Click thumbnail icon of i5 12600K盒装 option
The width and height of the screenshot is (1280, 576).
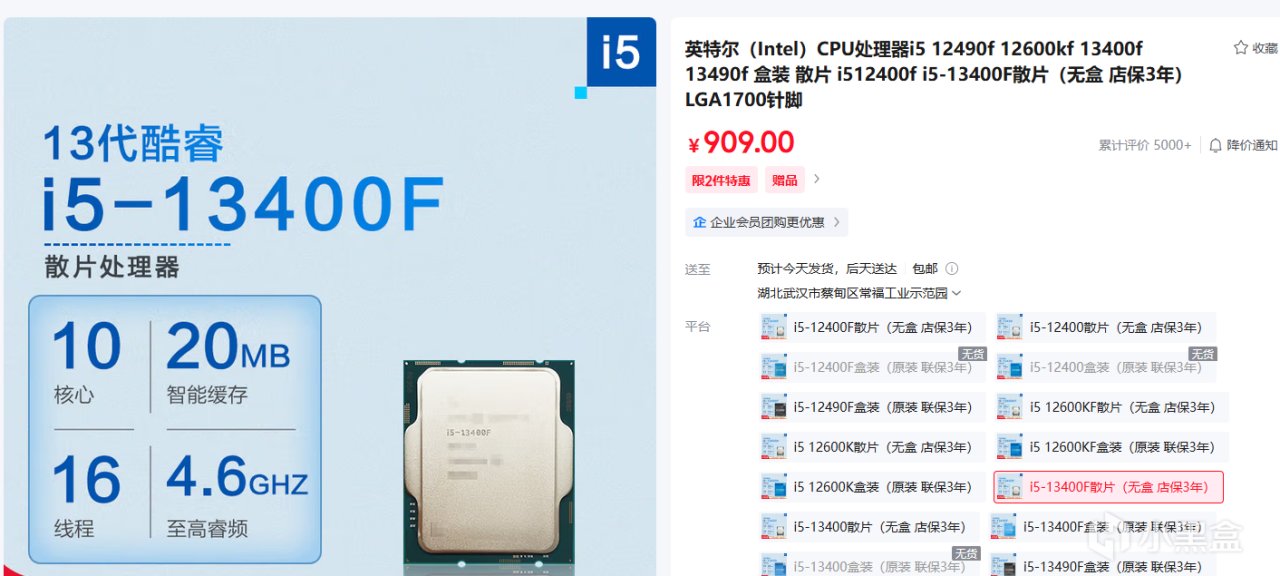(773, 487)
